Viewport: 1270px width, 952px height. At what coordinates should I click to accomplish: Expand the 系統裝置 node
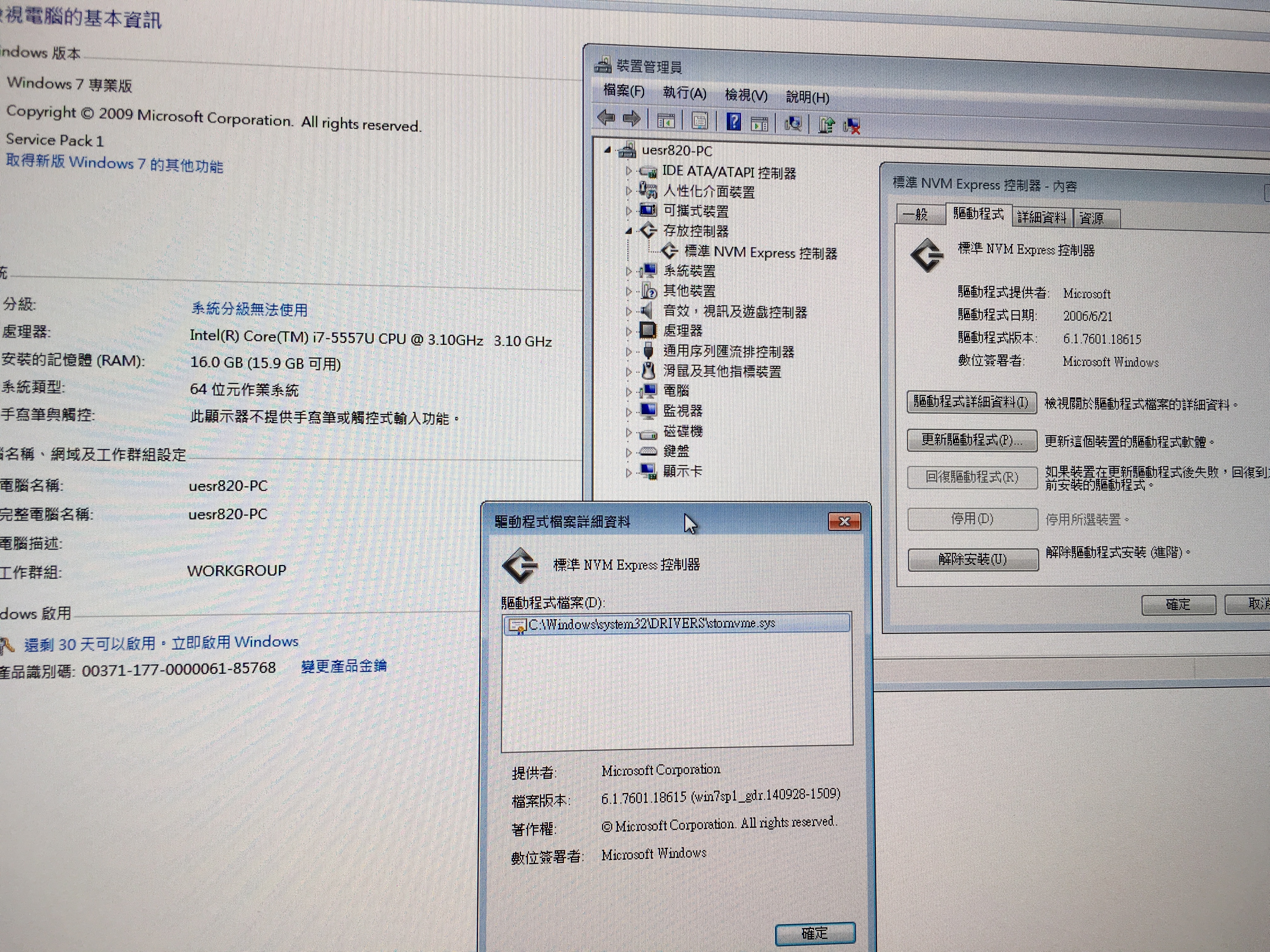[x=629, y=271]
